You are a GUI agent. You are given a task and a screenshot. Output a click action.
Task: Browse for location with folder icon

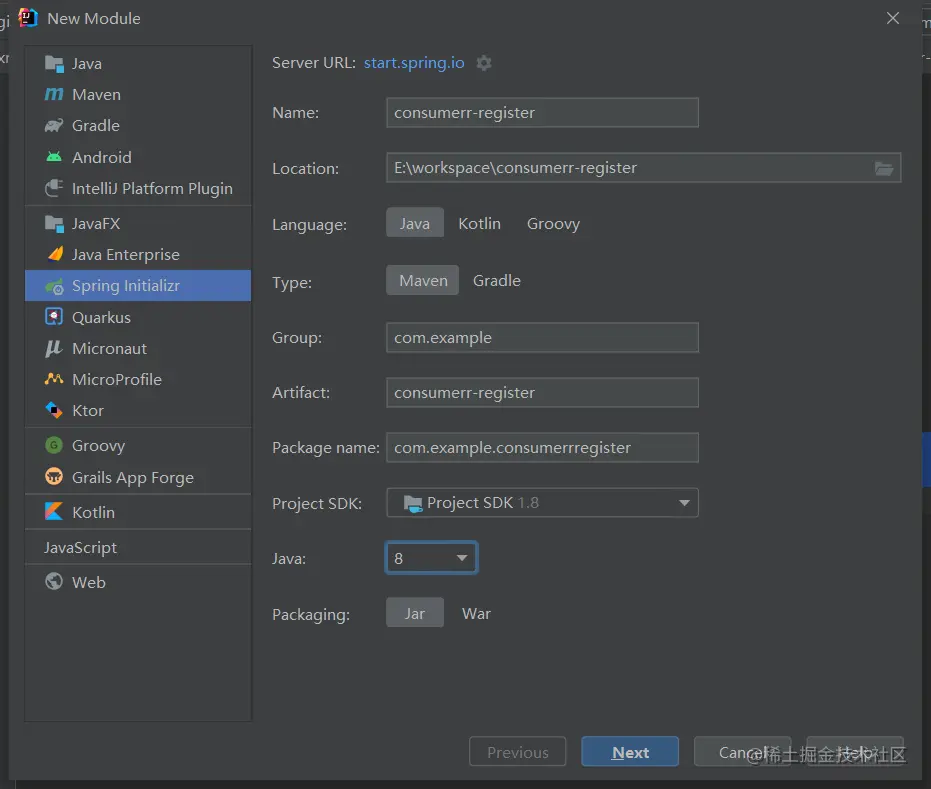tap(884, 168)
